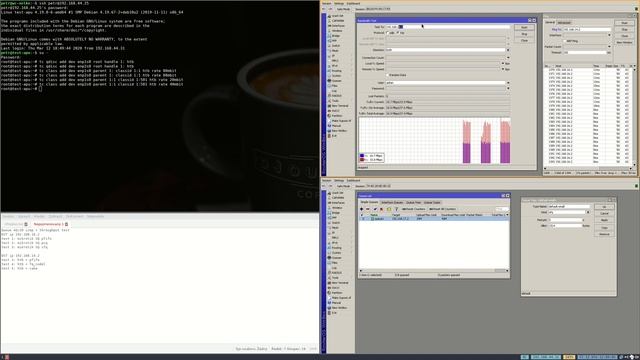
Task: Click the red Rx legend swatch on graph
Action: (x=362, y=160)
